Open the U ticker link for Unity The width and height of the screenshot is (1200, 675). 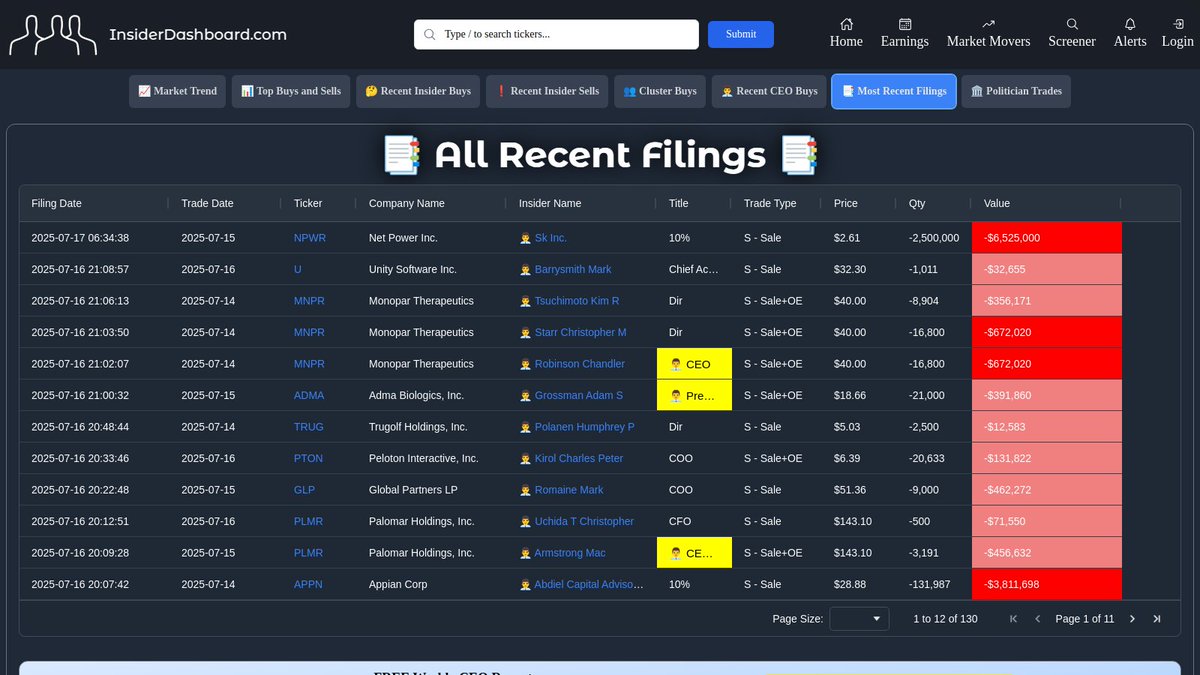point(298,269)
